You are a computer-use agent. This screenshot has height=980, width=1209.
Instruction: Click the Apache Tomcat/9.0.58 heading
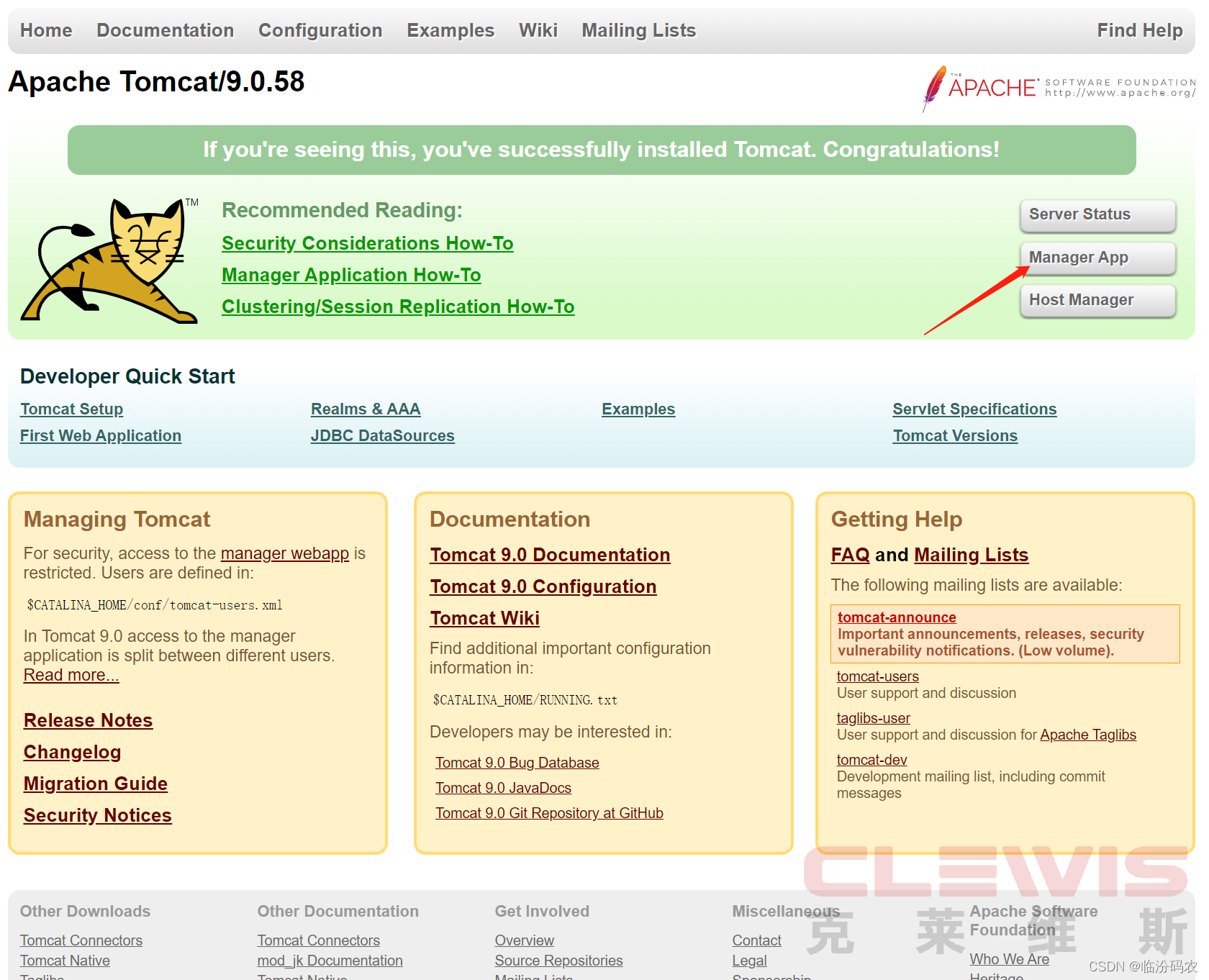pyautogui.click(x=156, y=81)
